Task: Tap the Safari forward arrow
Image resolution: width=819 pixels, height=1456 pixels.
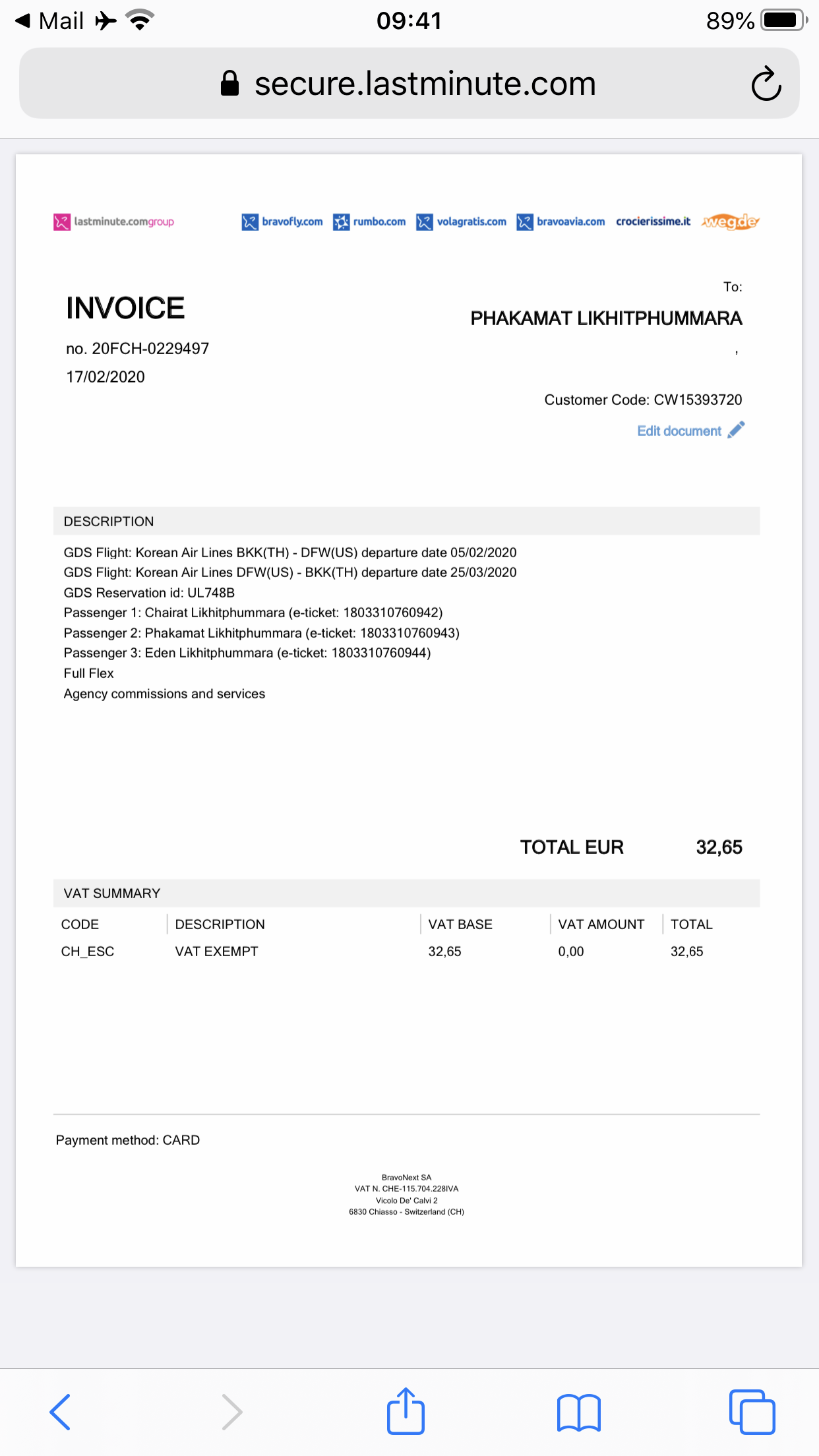Action: (231, 1412)
